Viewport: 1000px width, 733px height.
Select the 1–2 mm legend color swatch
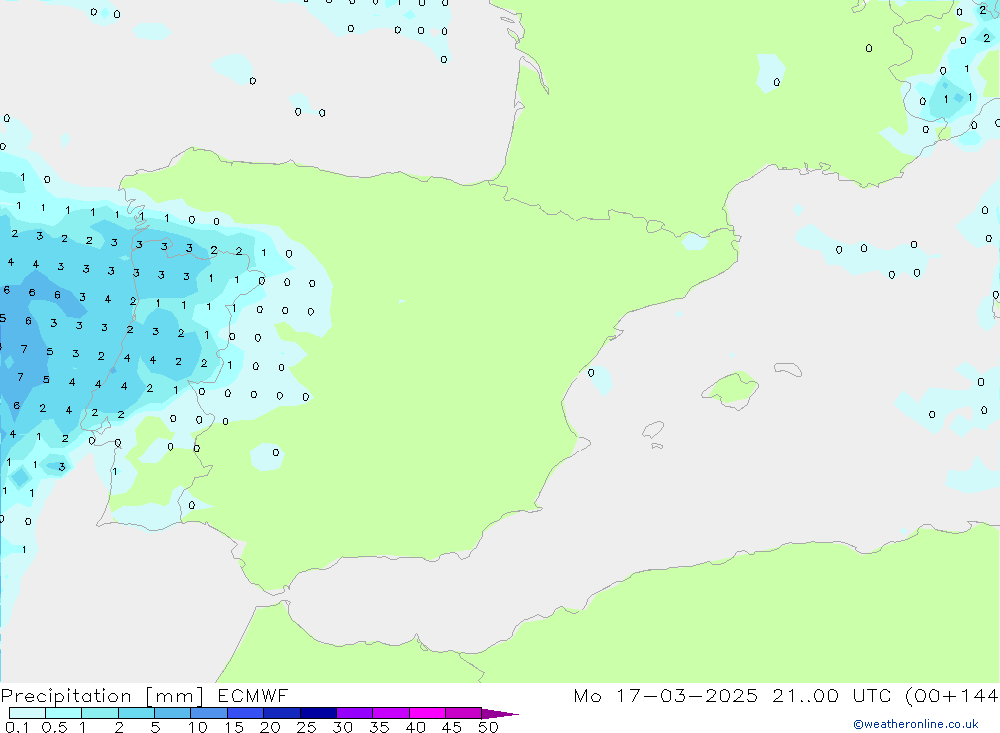coord(99,713)
